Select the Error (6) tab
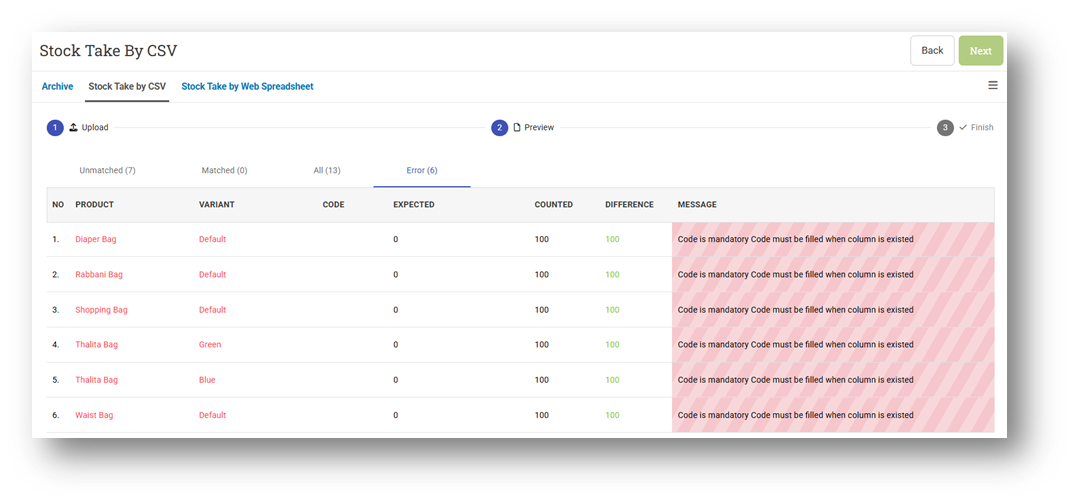The height and width of the screenshot is (503, 1072). pyautogui.click(x=422, y=170)
